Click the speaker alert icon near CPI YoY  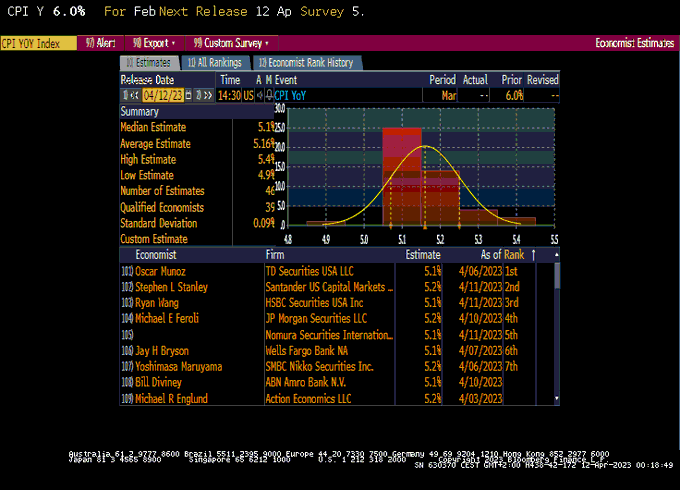click(259, 95)
